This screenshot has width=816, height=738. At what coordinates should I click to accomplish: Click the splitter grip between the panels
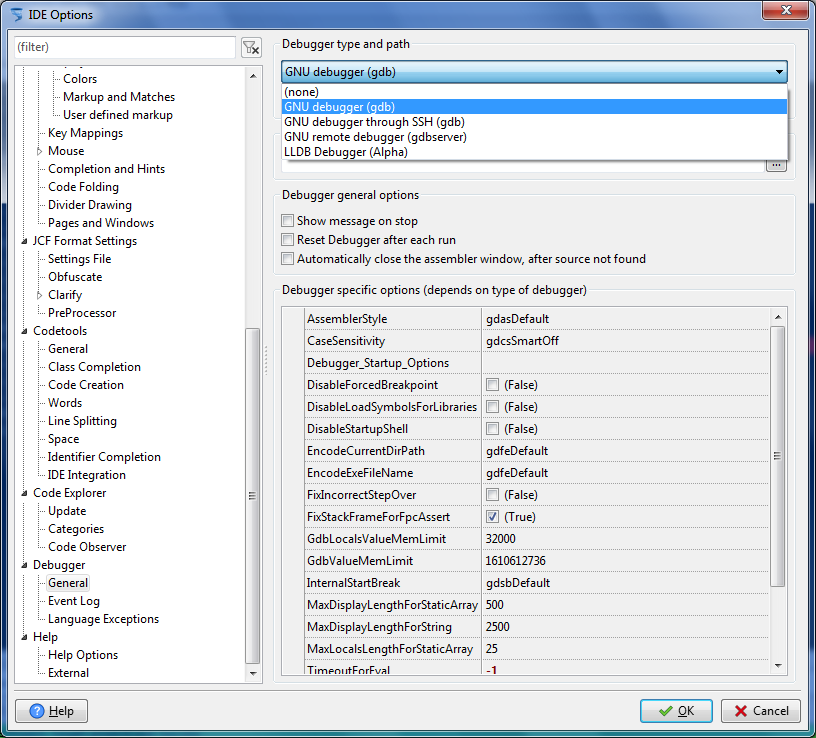[266, 360]
